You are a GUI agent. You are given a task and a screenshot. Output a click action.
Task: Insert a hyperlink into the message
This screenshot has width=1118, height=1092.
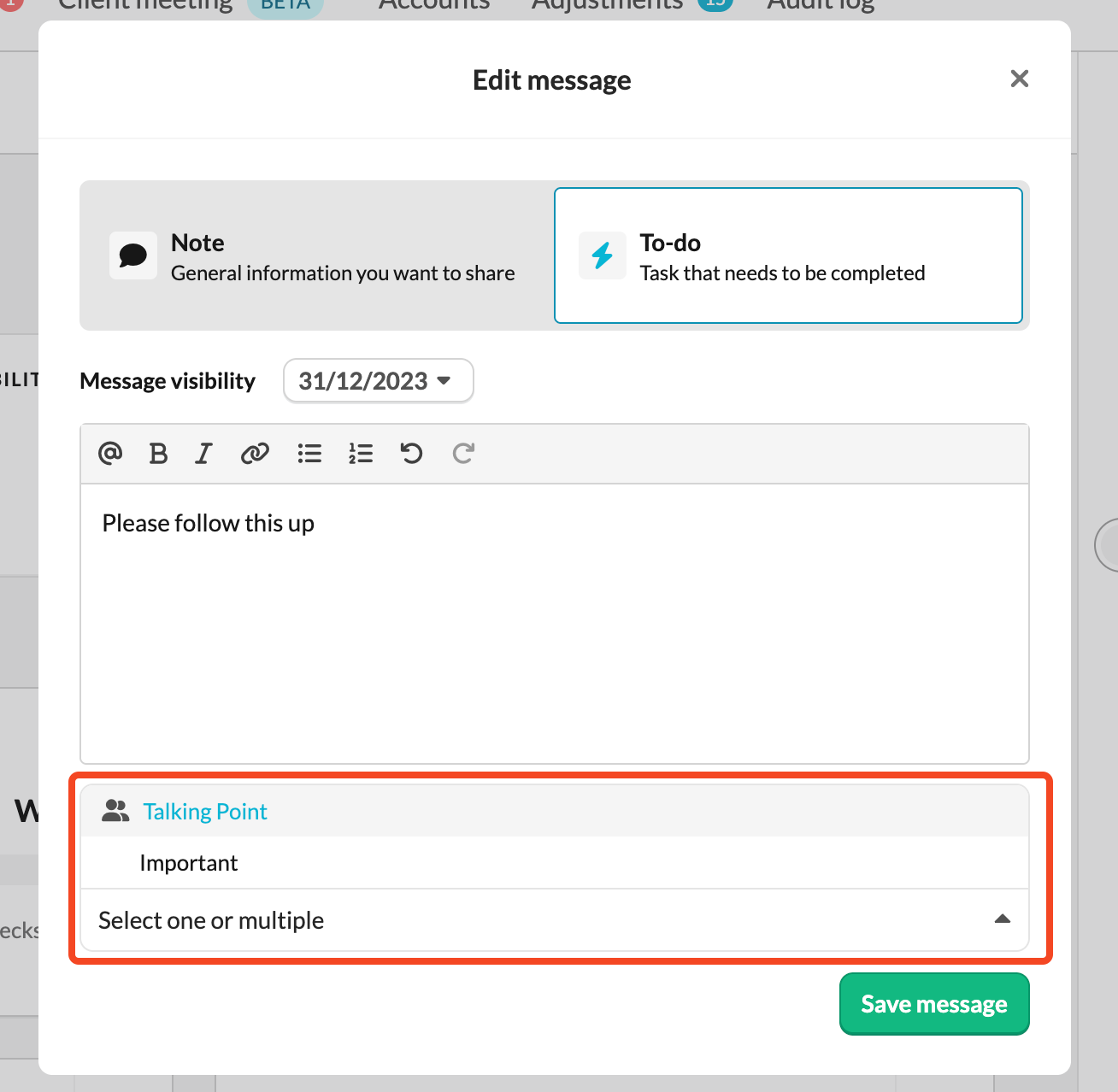coord(255,453)
